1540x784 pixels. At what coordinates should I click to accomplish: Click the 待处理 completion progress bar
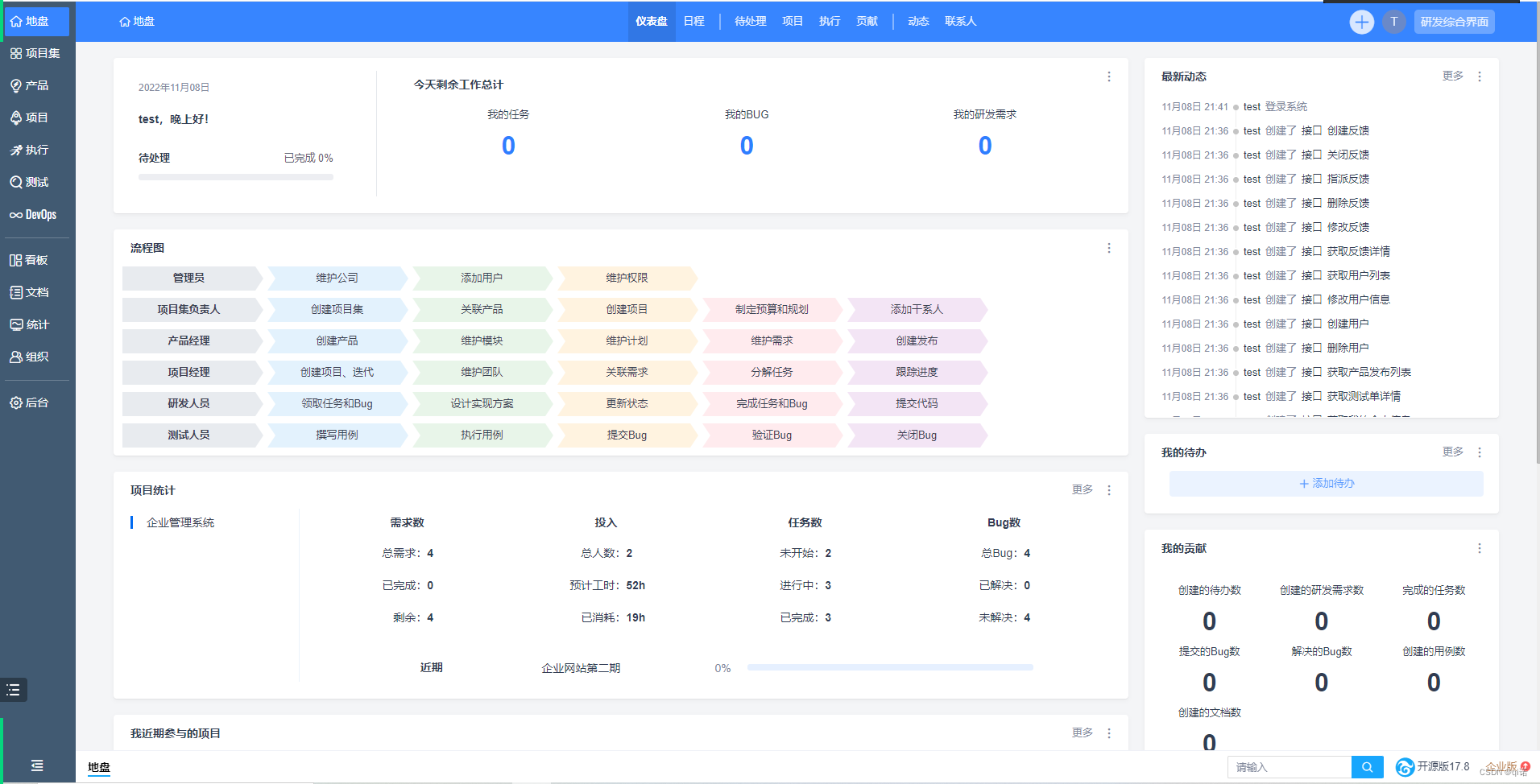236,177
